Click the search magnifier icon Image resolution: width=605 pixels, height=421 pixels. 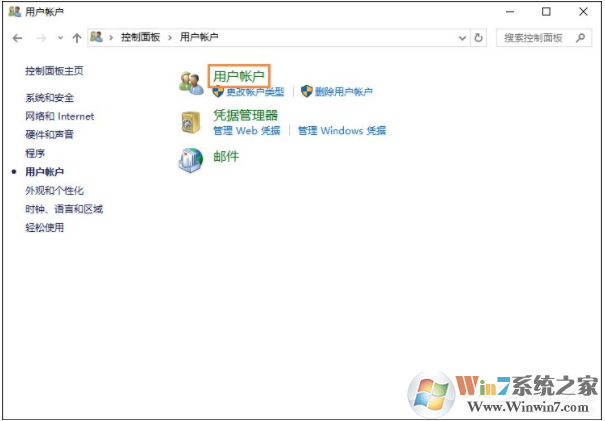pos(581,37)
